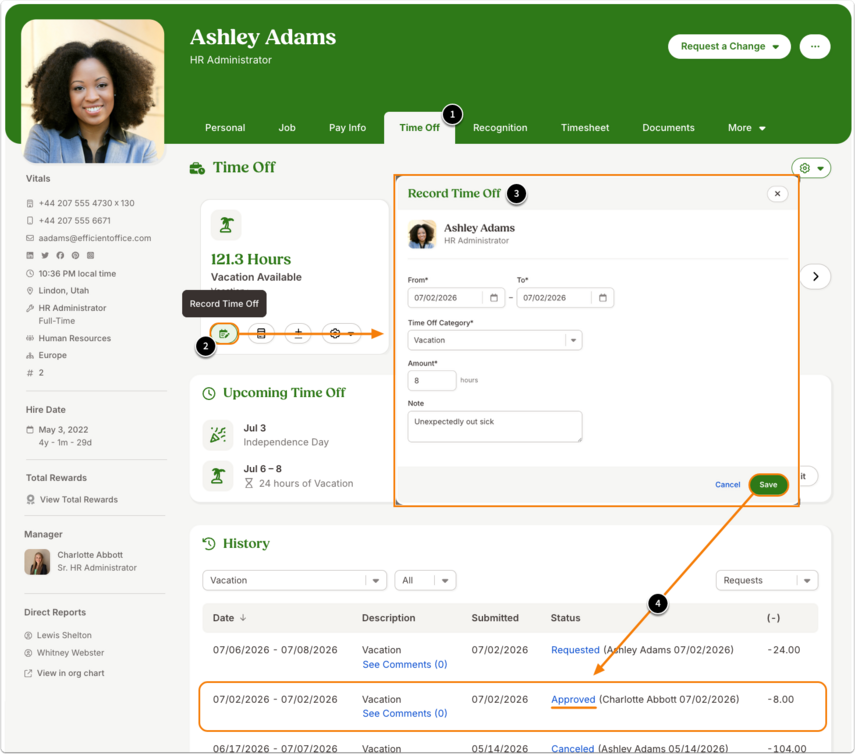The image size is (855, 754).
Task: Click the Canceled status link
Action: click(x=573, y=749)
